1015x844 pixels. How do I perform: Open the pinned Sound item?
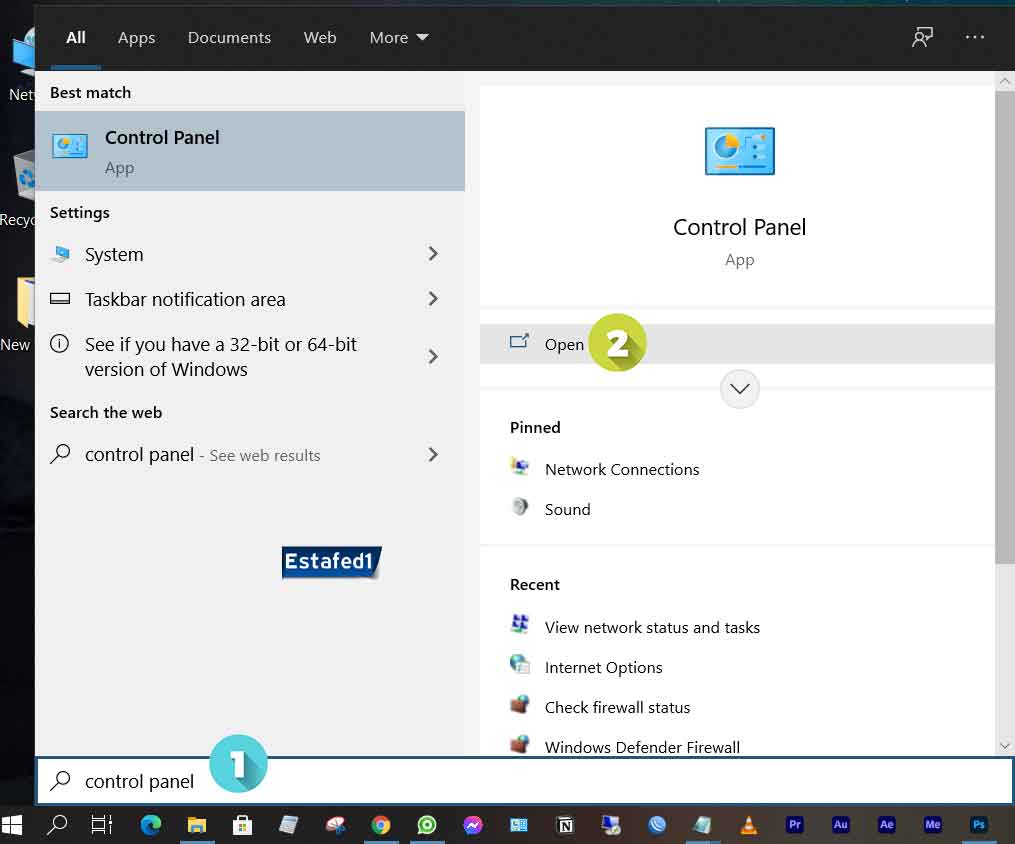coord(567,509)
